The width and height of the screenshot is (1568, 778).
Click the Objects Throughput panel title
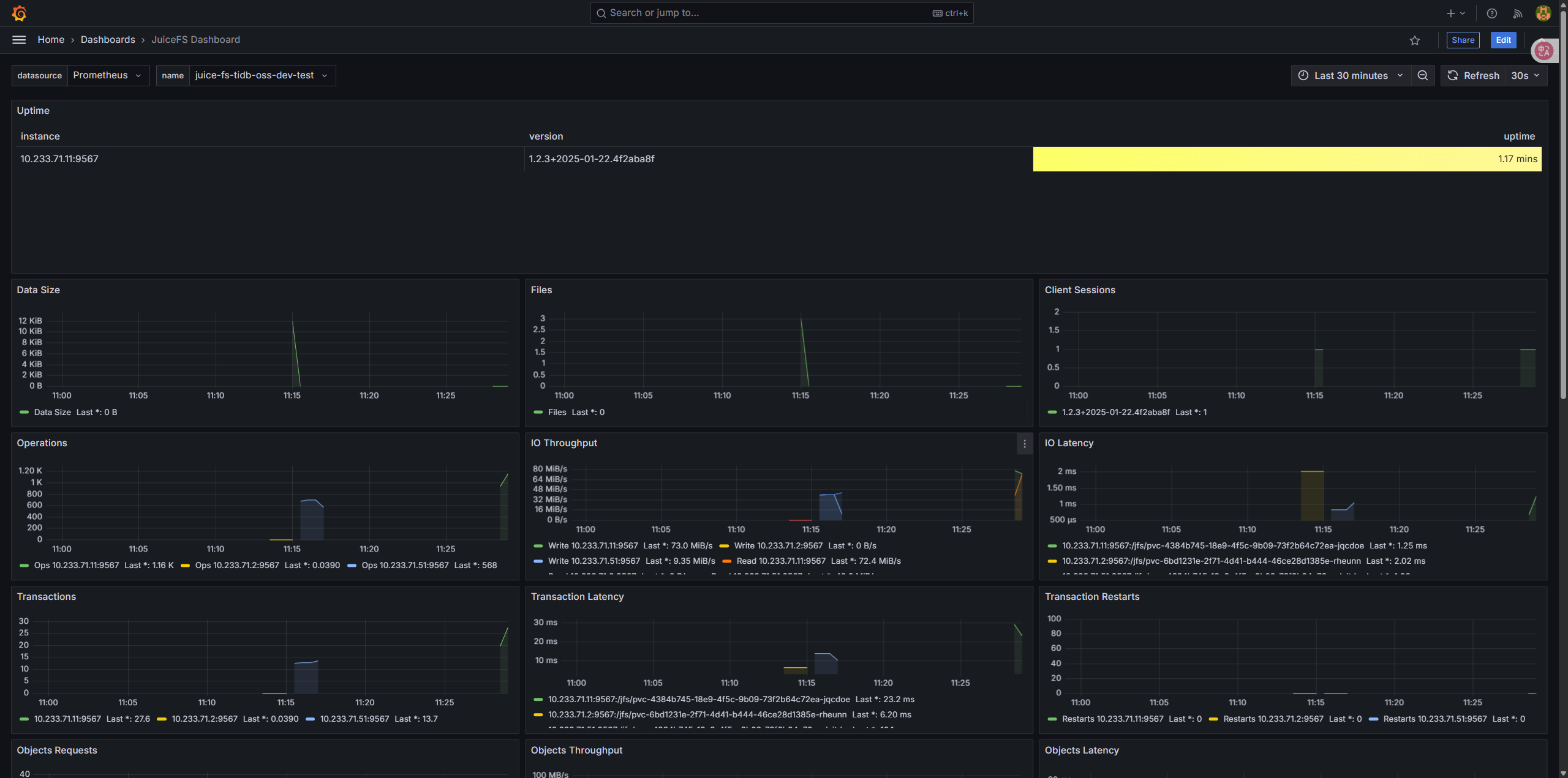[x=576, y=750]
